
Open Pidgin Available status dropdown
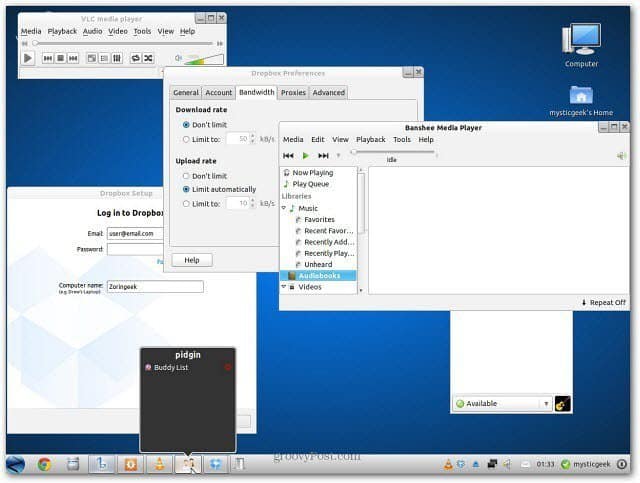[x=502, y=403]
